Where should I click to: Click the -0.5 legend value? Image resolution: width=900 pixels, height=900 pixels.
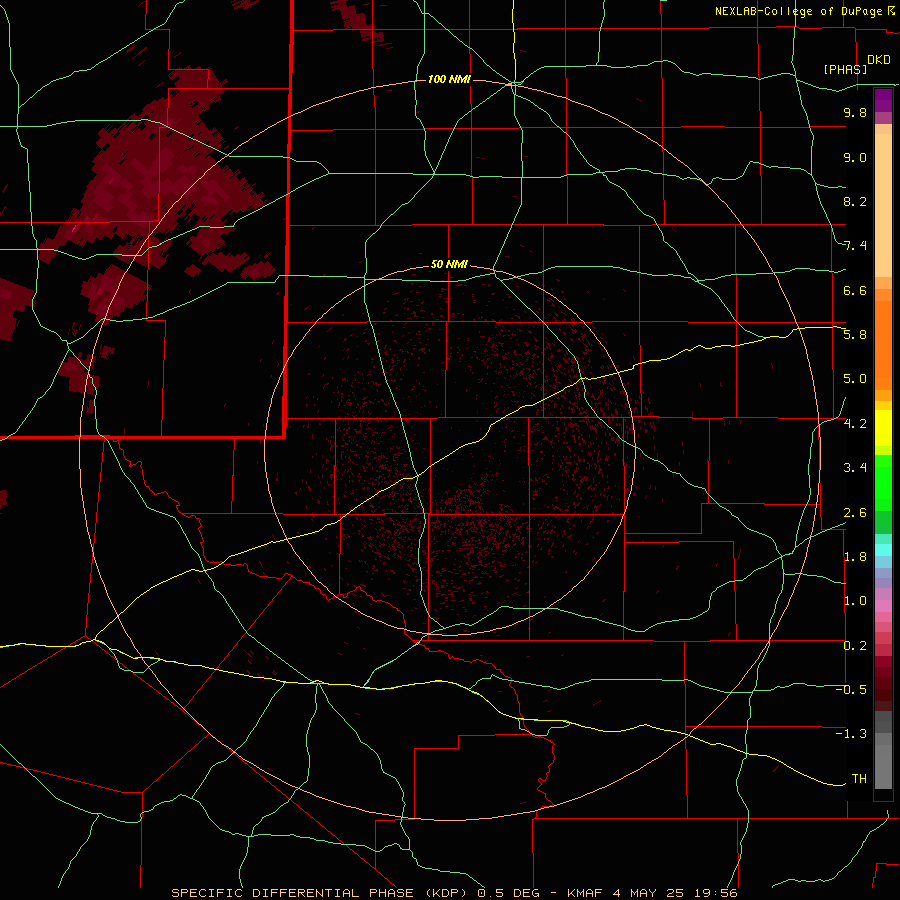click(851, 690)
